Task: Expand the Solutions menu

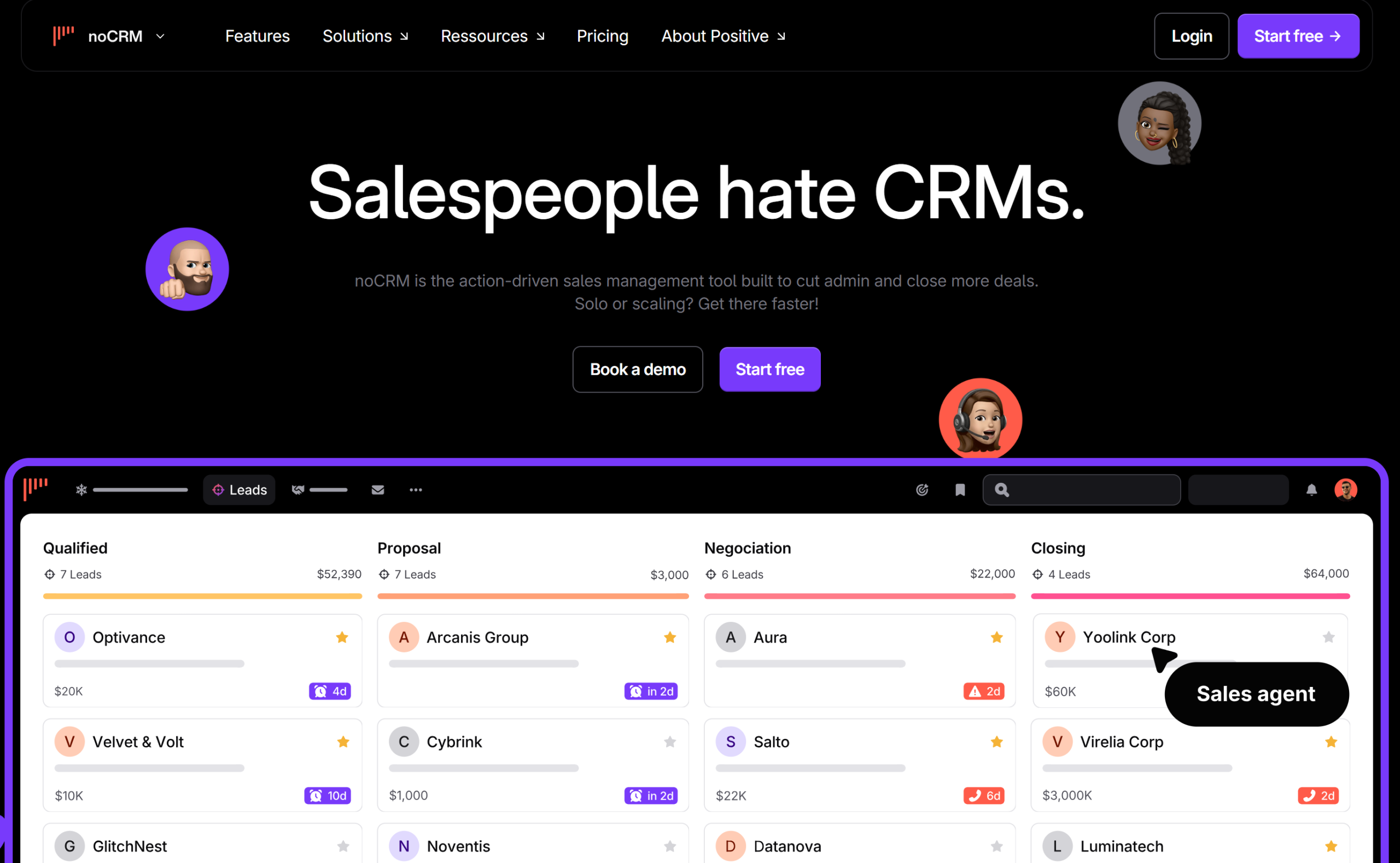Action: [x=365, y=36]
